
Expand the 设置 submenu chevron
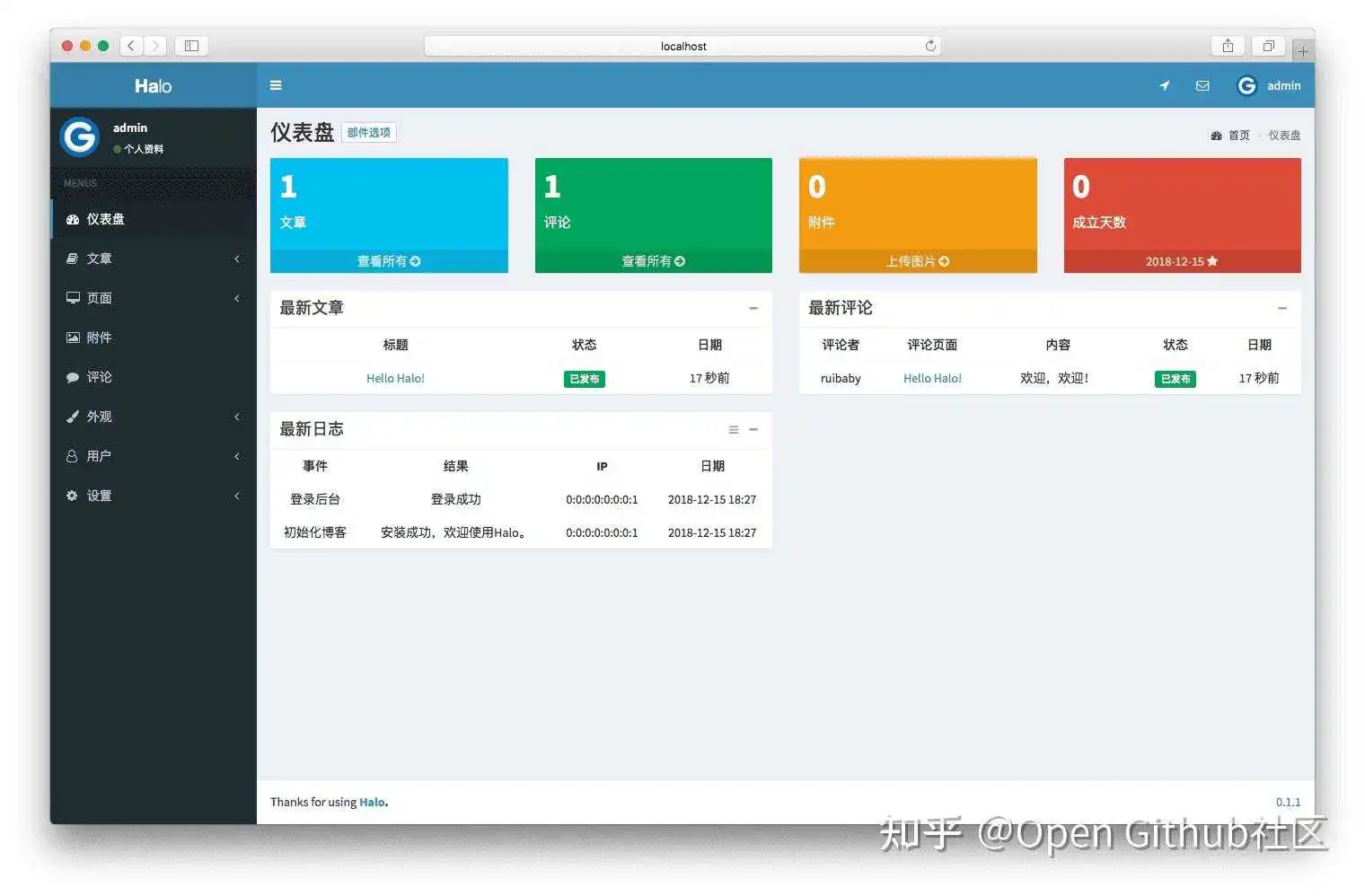237,496
